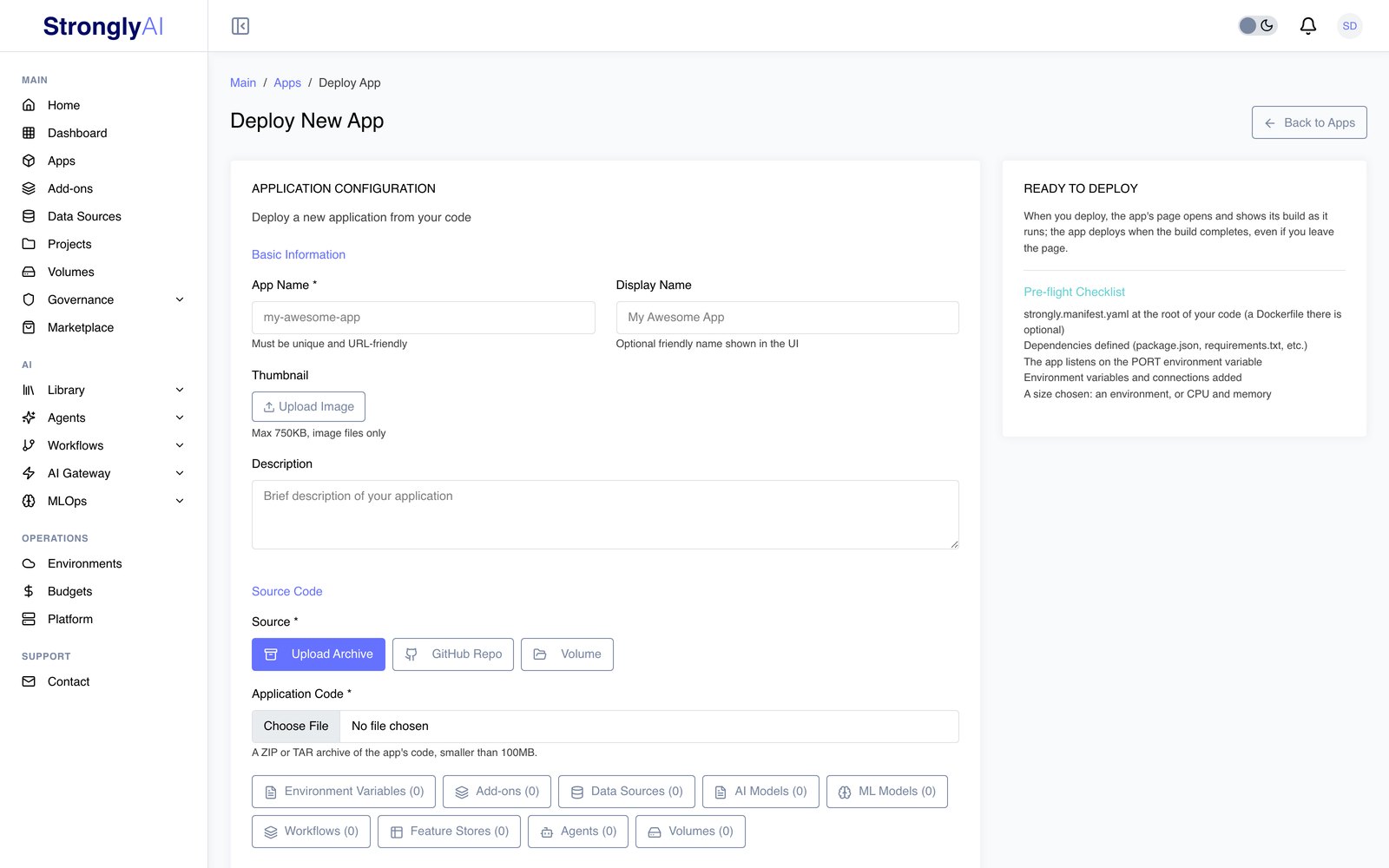Click the Contact envelope icon
The width and height of the screenshot is (1389, 868).
tap(29, 681)
